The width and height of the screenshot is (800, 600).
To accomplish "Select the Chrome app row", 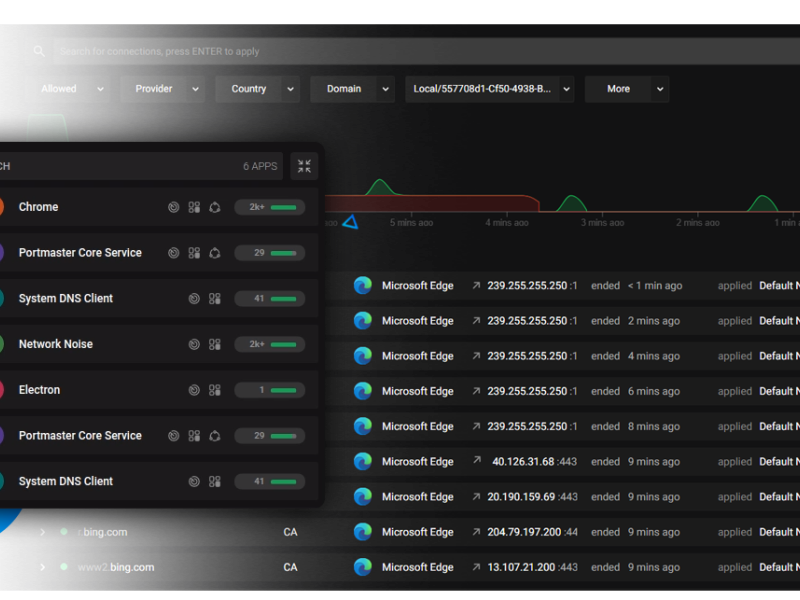I will (x=158, y=207).
